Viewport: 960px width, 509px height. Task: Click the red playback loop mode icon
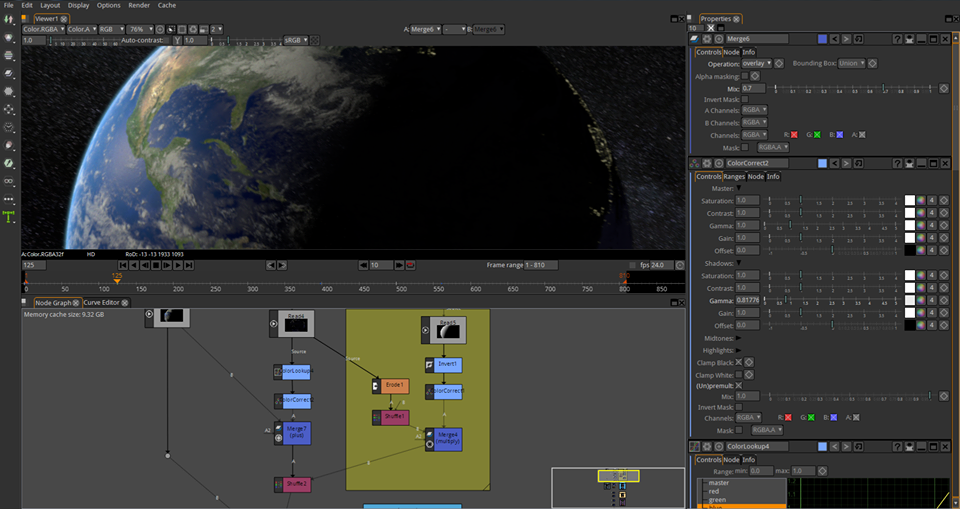[x=410, y=265]
